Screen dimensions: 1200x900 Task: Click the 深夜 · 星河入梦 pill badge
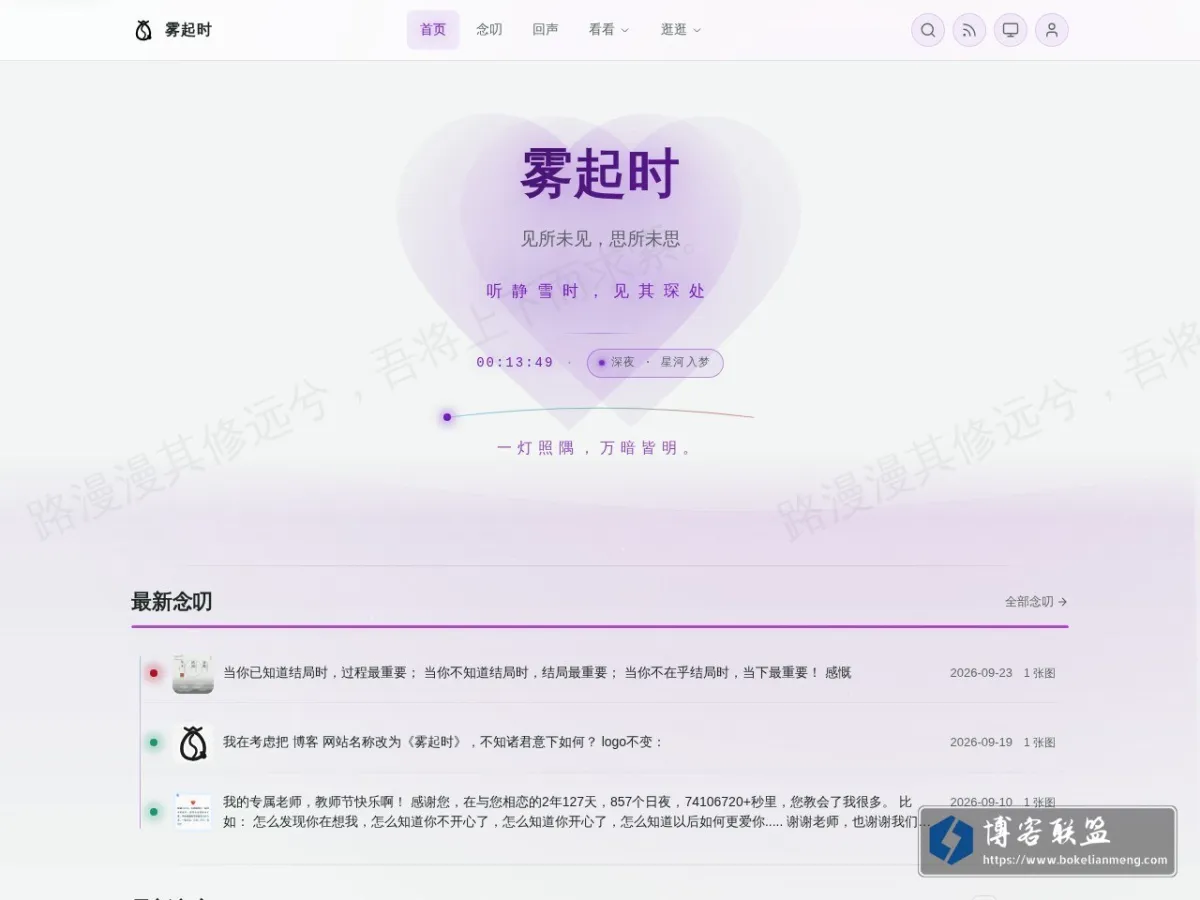pyautogui.click(x=655, y=363)
